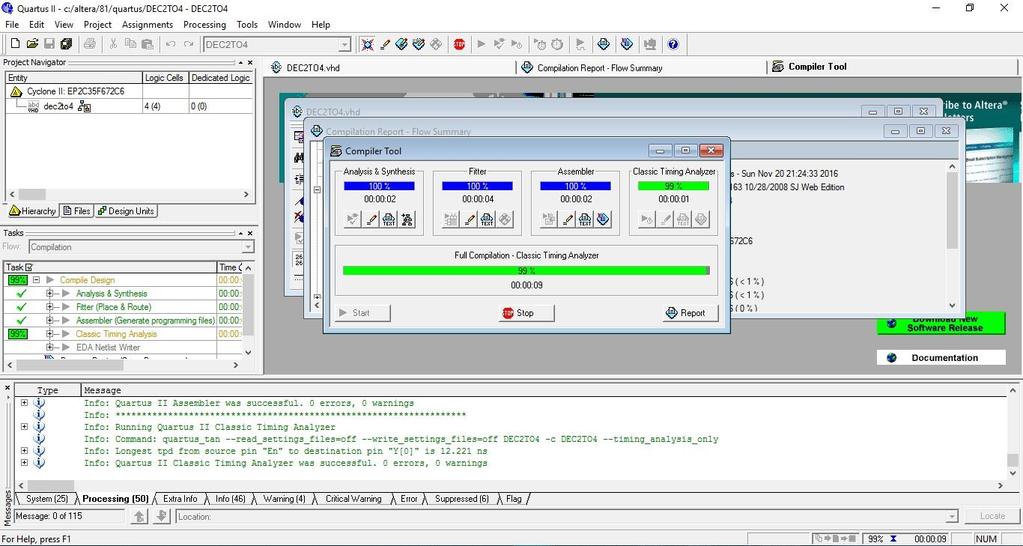Collapse the Compile Design task node
Viewport: 1023px width, 546px height.
(37, 280)
